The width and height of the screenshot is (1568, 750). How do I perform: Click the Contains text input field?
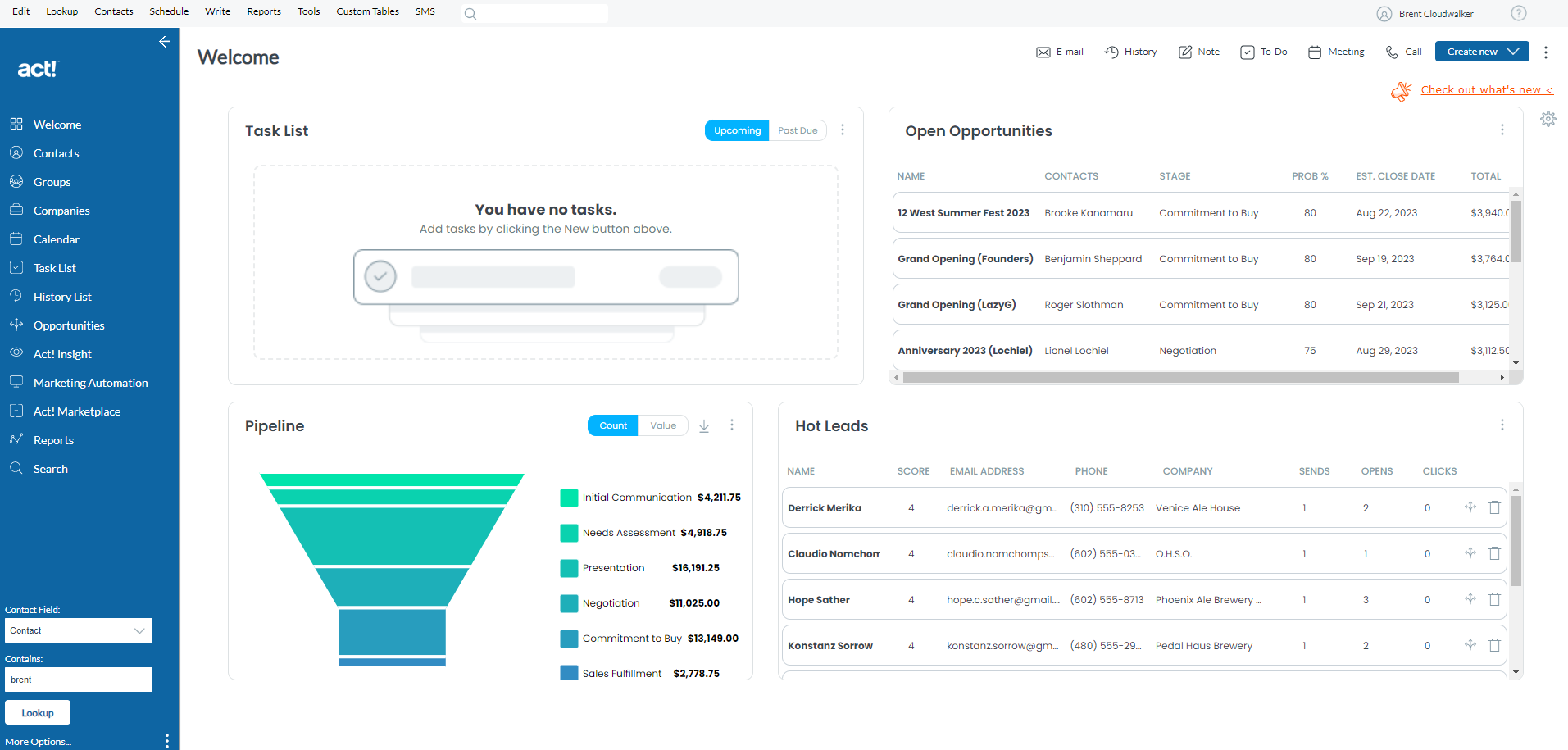tap(79, 680)
